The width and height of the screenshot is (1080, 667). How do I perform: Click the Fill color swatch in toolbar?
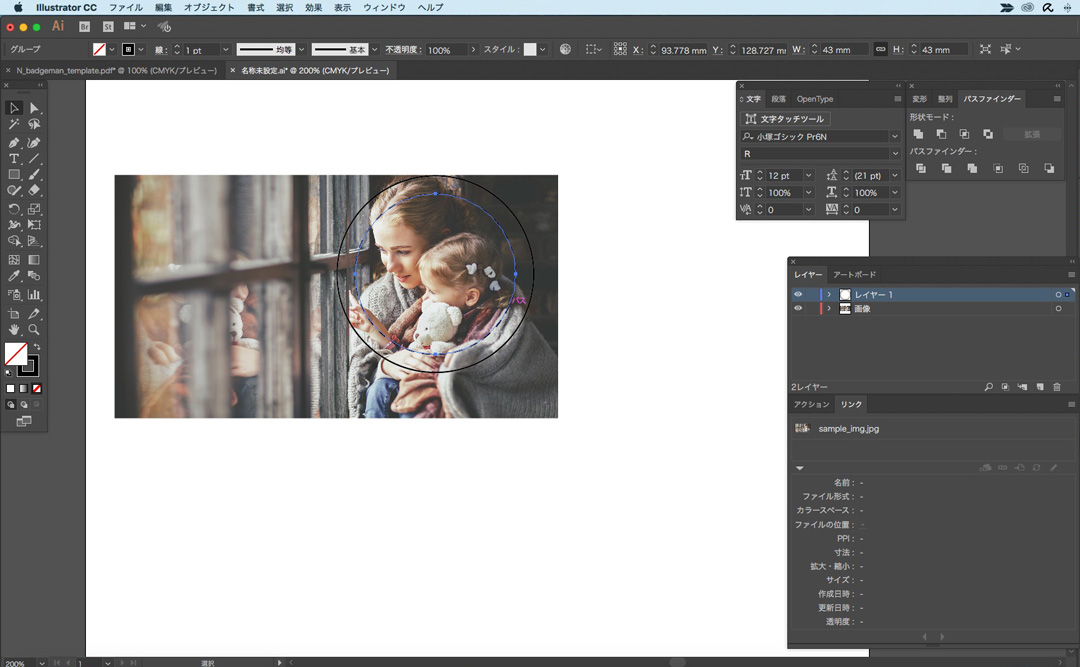click(16, 353)
